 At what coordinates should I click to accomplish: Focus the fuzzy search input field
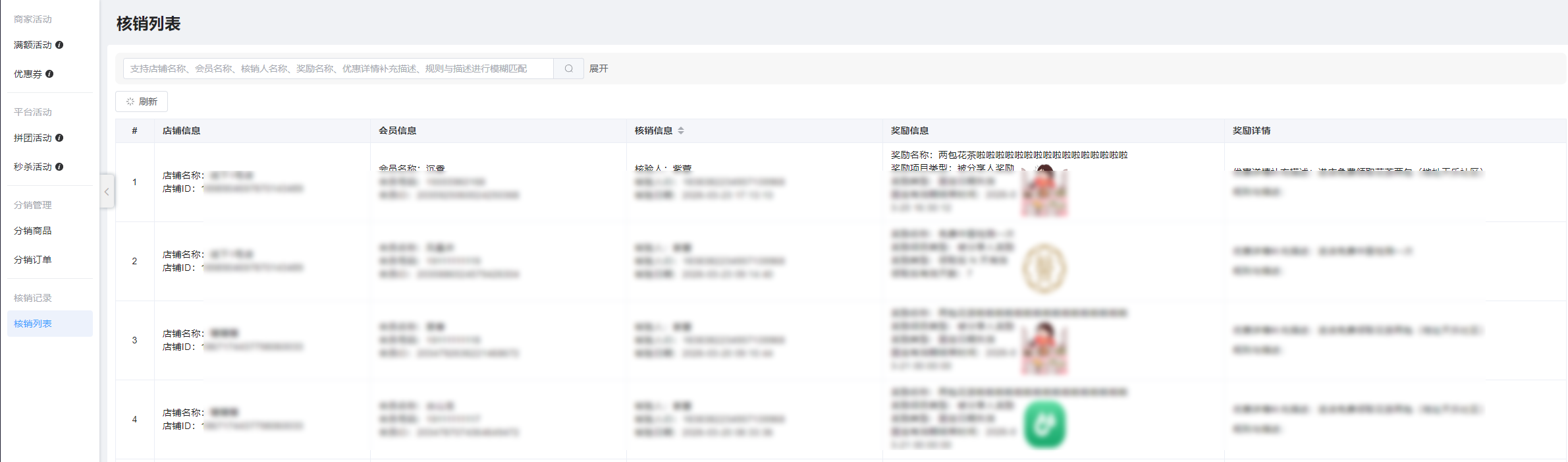pos(338,69)
